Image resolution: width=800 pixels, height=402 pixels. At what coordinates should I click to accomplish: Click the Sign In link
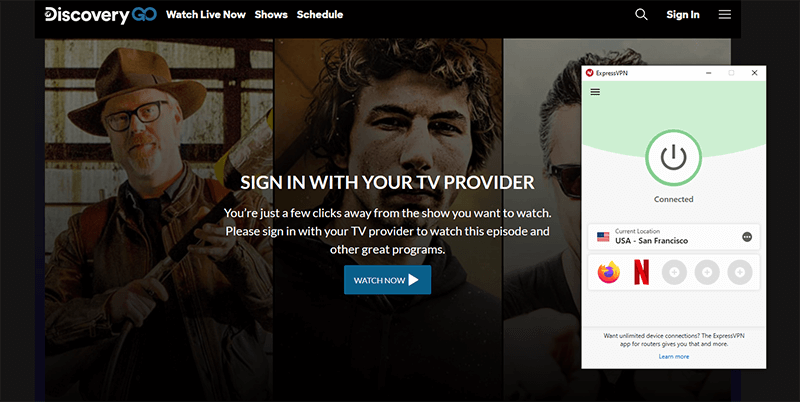(x=683, y=15)
